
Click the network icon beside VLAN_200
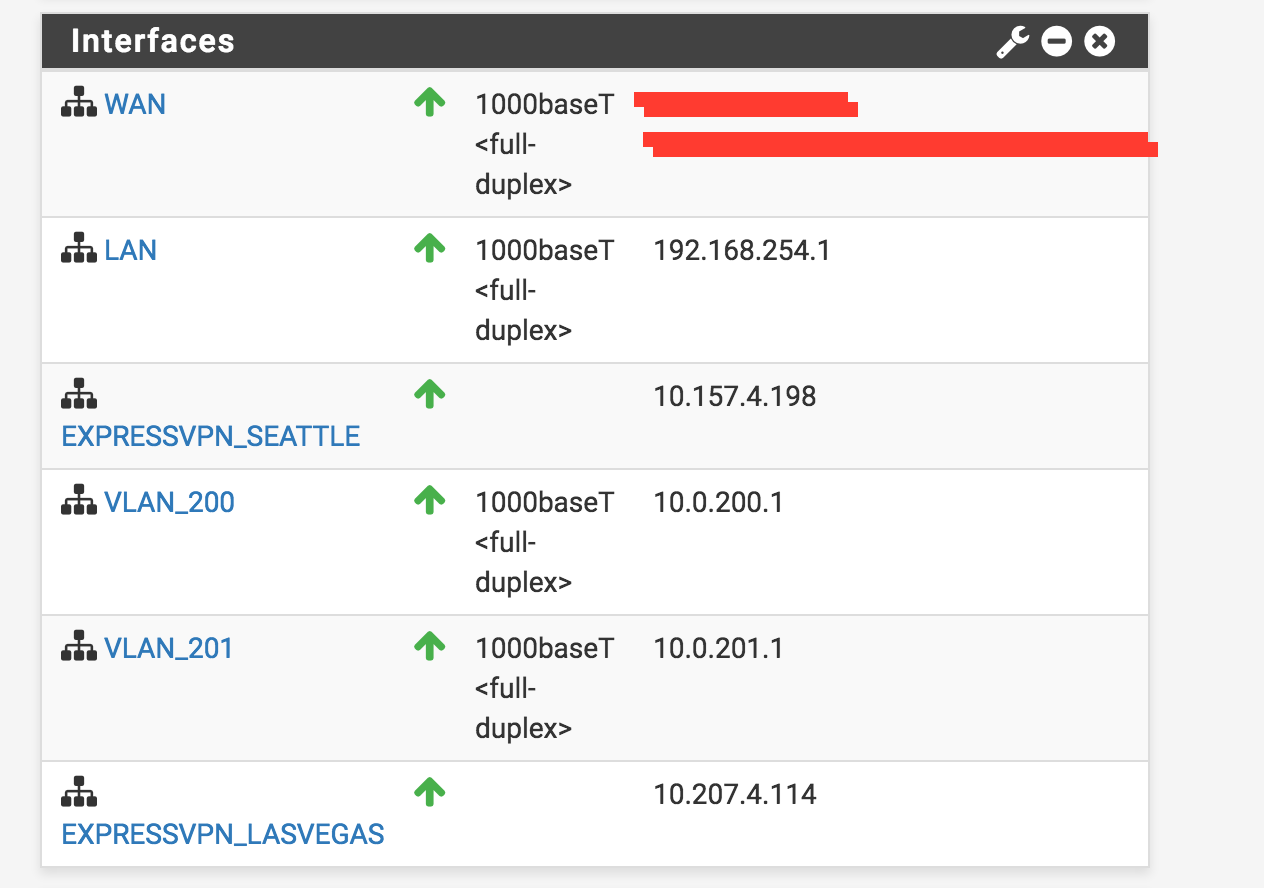79,501
